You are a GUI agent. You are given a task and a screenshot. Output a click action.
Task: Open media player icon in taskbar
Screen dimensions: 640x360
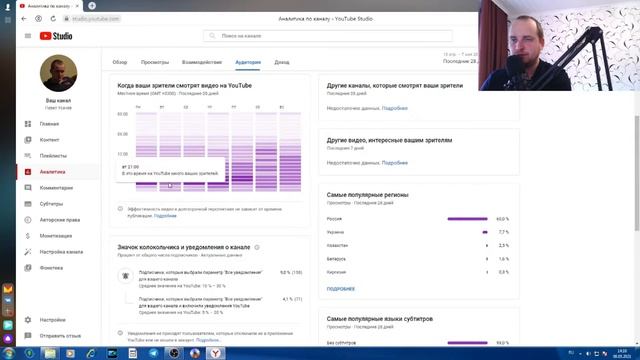tap(71, 353)
